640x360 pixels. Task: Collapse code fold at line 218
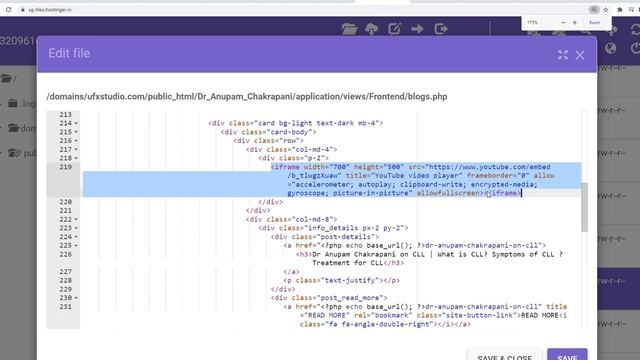[76, 158]
